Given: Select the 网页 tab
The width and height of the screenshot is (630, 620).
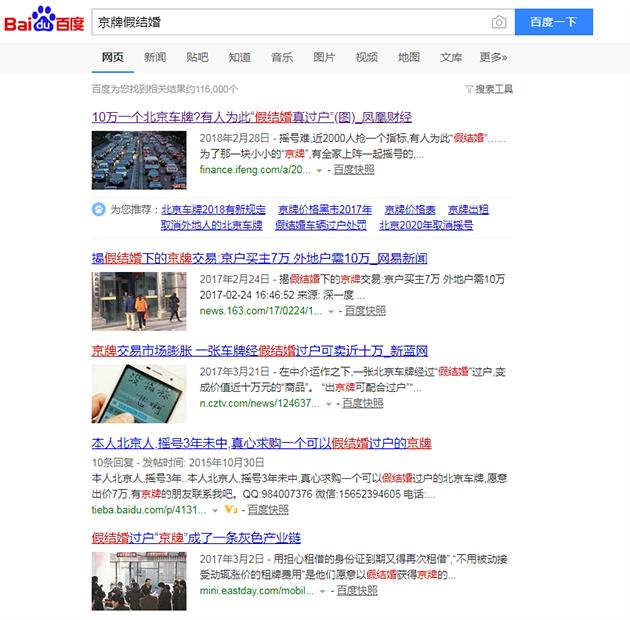Looking at the screenshot, I should click(x=112, y=57).
